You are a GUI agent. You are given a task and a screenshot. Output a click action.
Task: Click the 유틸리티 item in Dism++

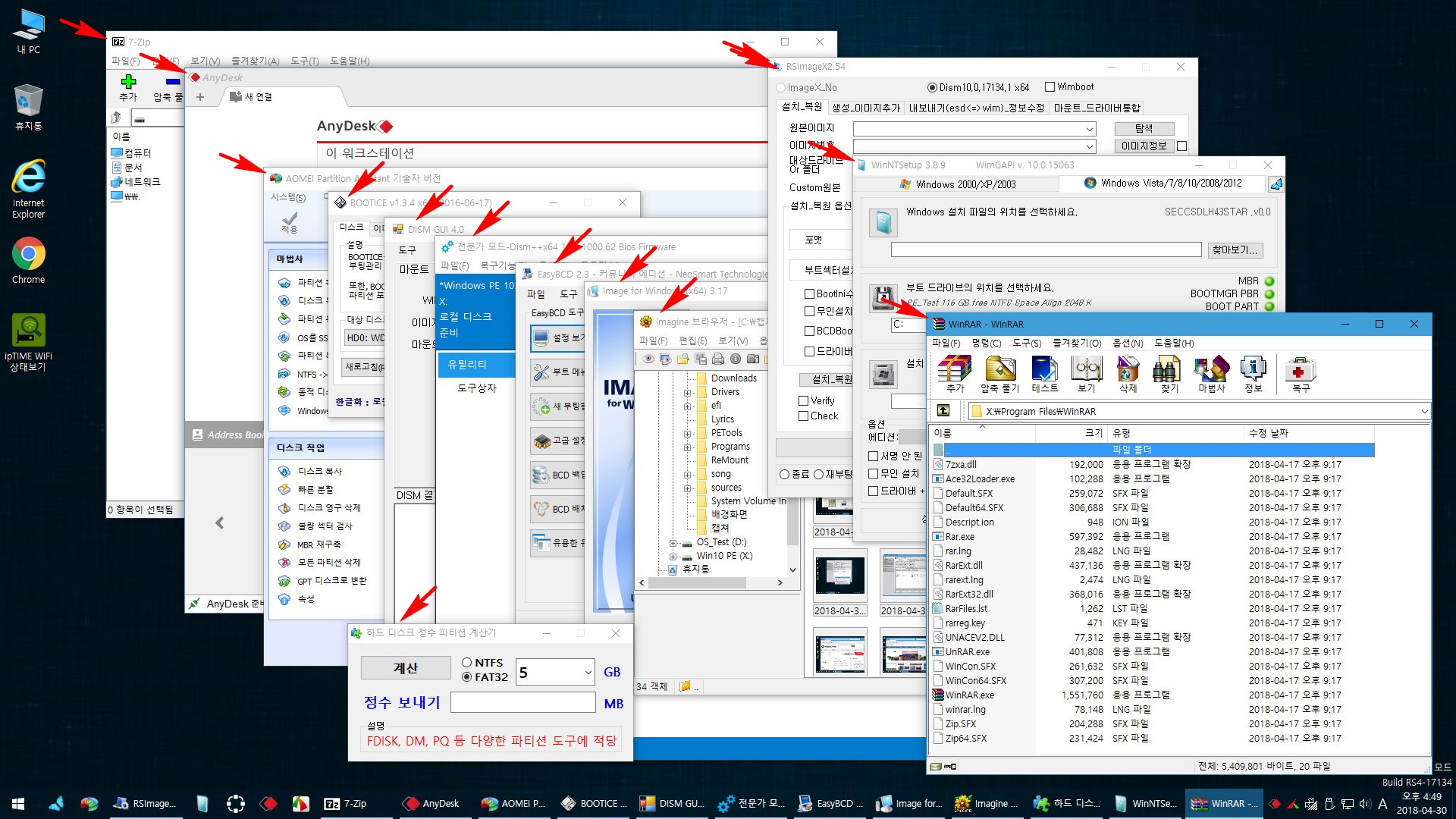[x=476, y=365]
